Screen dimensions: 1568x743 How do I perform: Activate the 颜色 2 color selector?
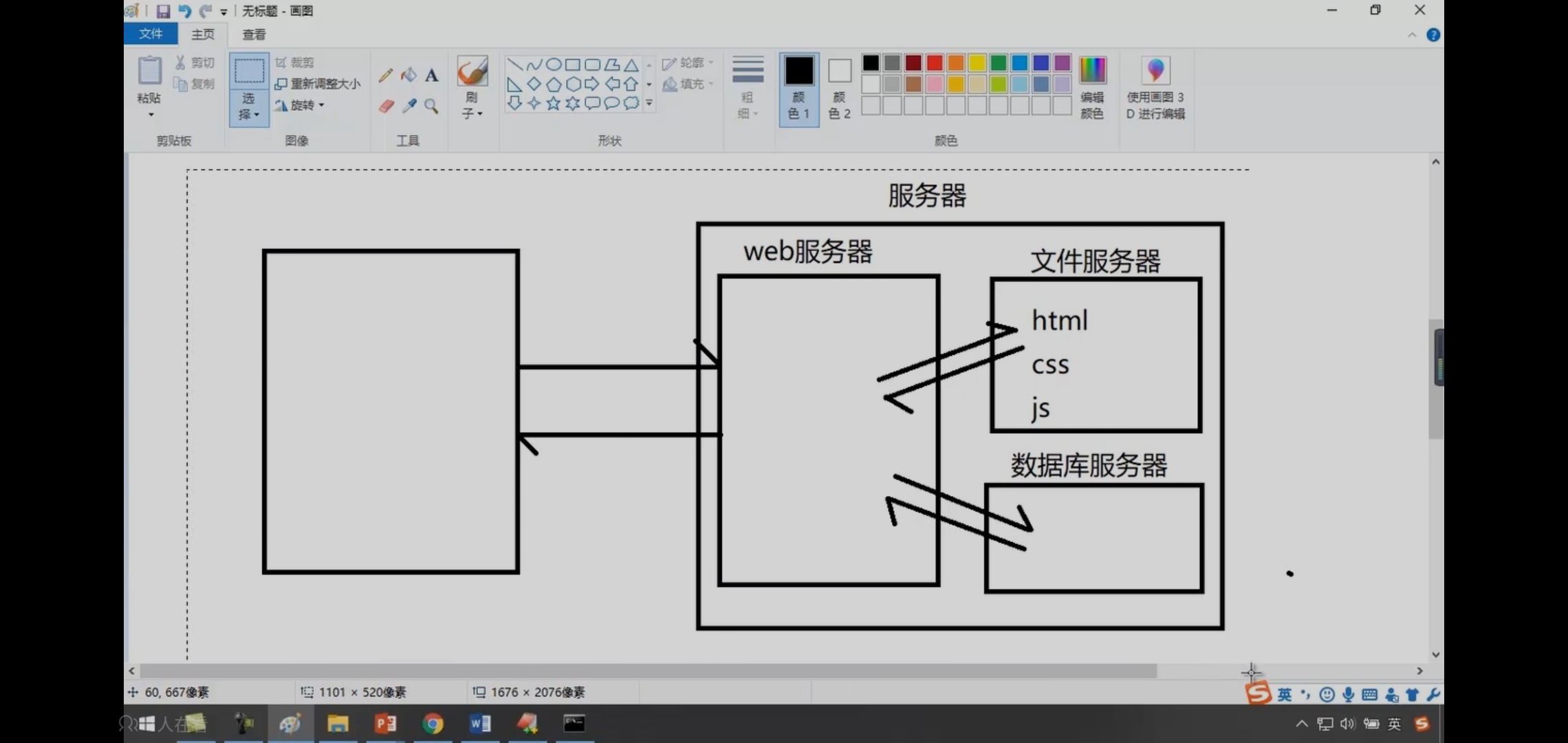[x=839, y=88]
